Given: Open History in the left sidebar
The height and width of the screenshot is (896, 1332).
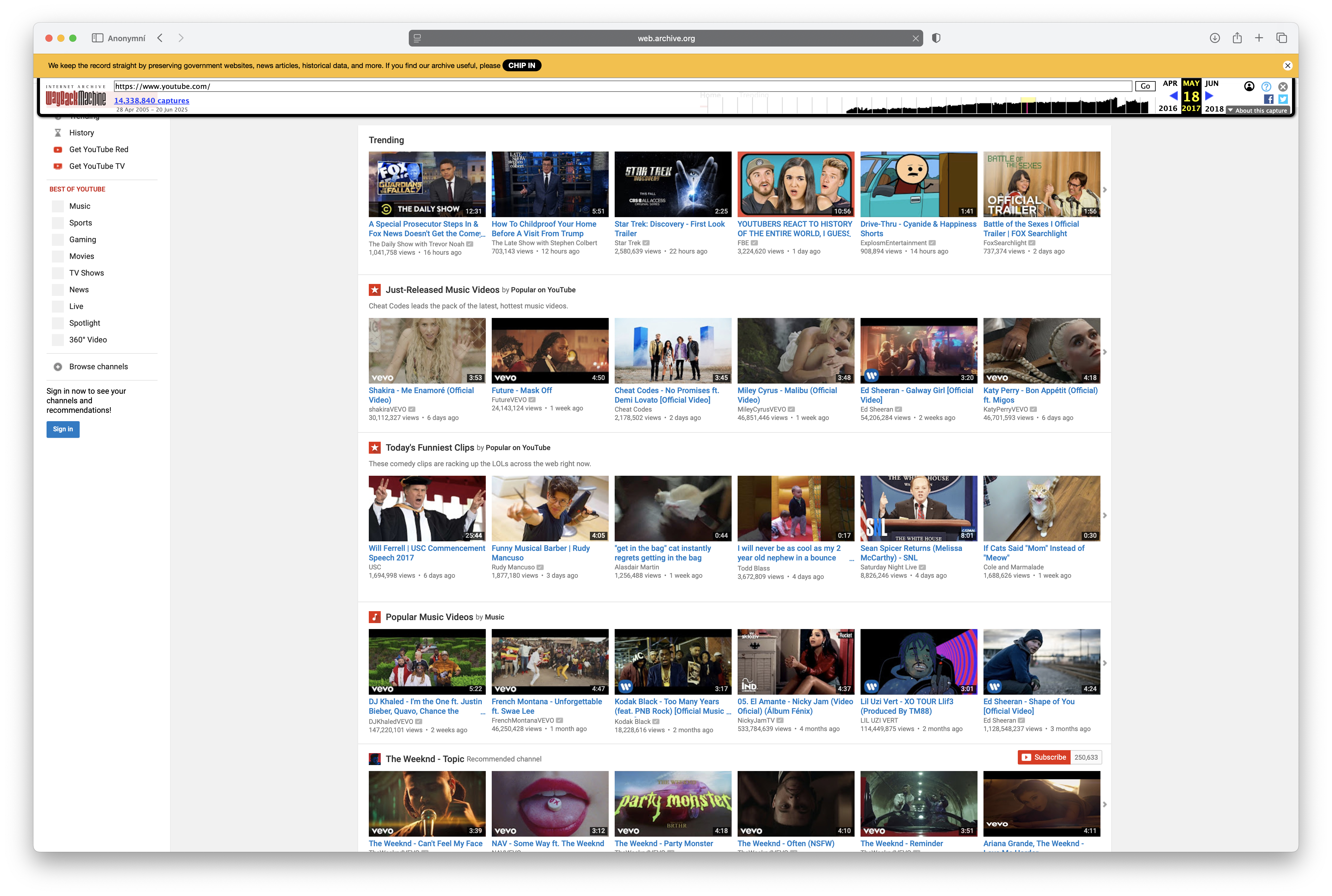Looking at the screenshot, I should (81, 132).
